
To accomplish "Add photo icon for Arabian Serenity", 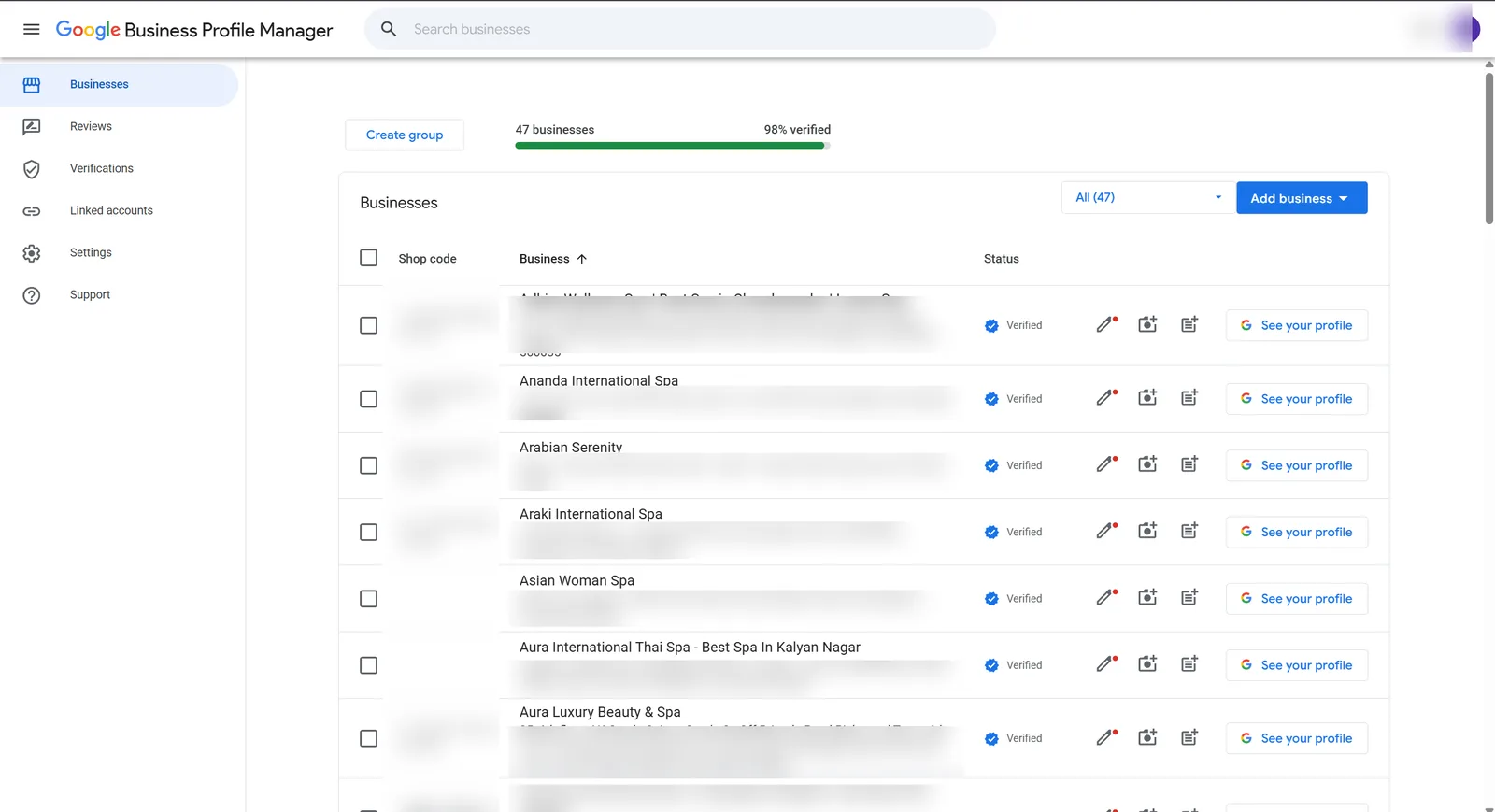I will 1147,464.
